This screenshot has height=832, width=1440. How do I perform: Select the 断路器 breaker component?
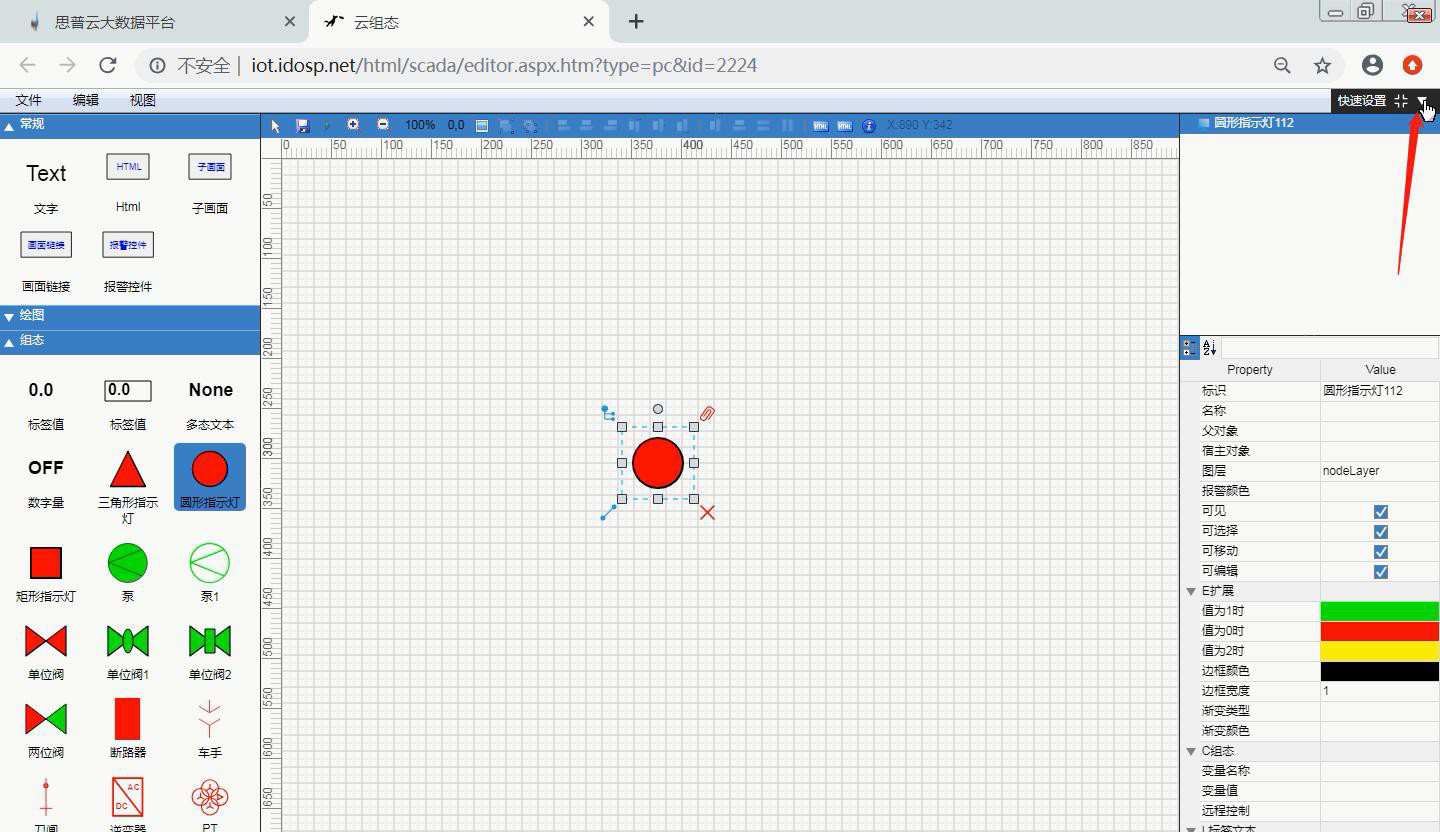click(128, 719)
